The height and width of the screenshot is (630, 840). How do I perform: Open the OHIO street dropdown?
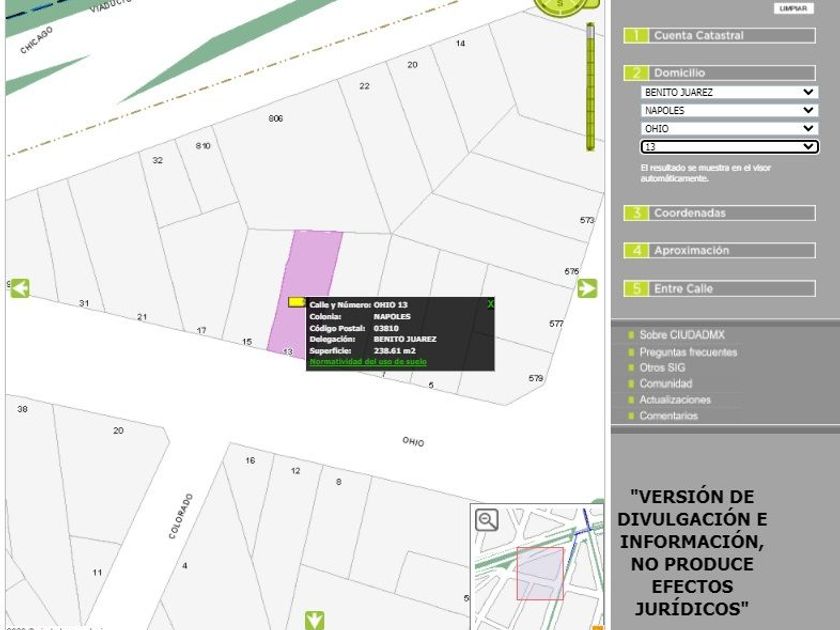(729, 128)
